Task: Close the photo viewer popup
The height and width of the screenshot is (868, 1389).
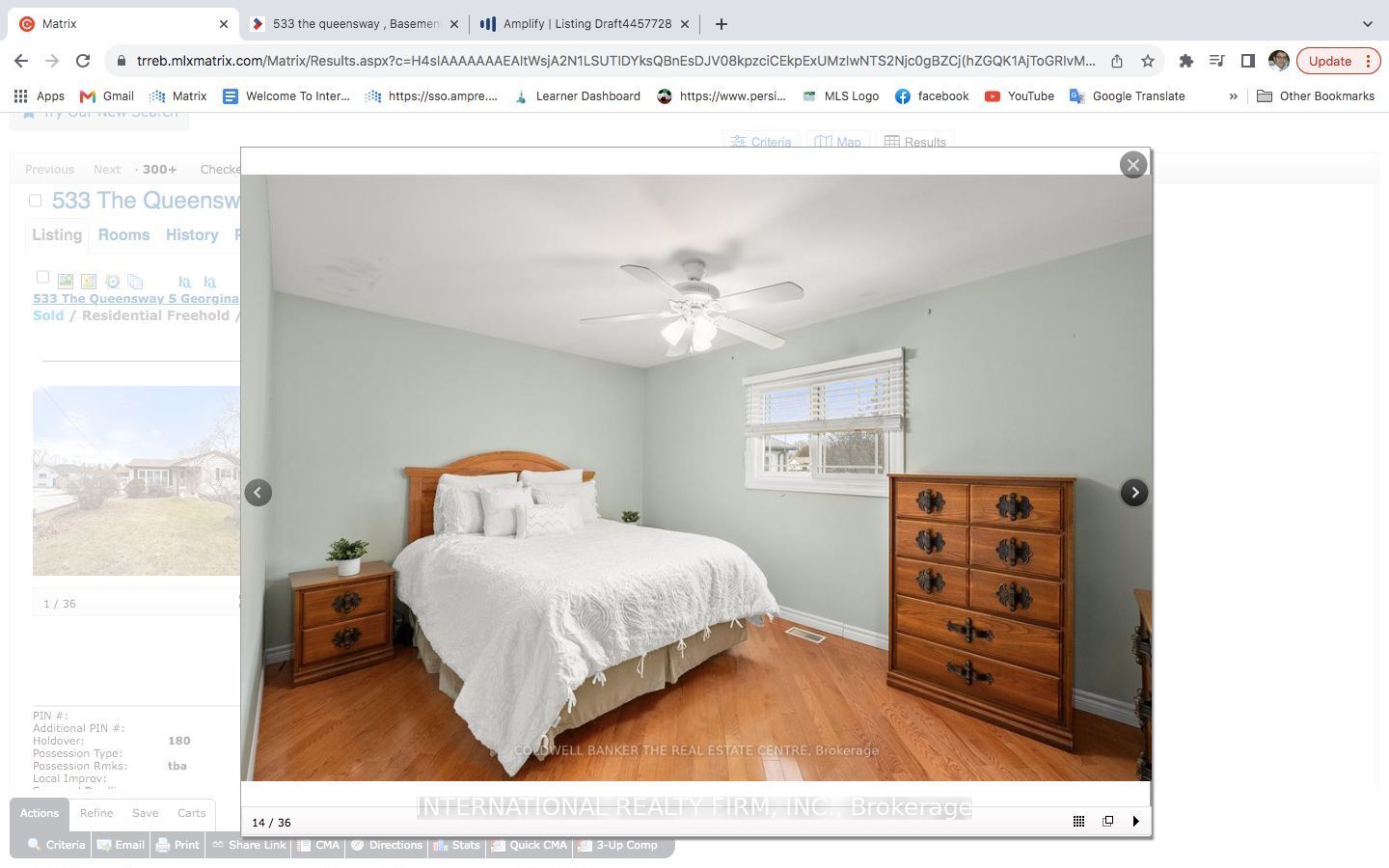Action: coord(1133,165)
